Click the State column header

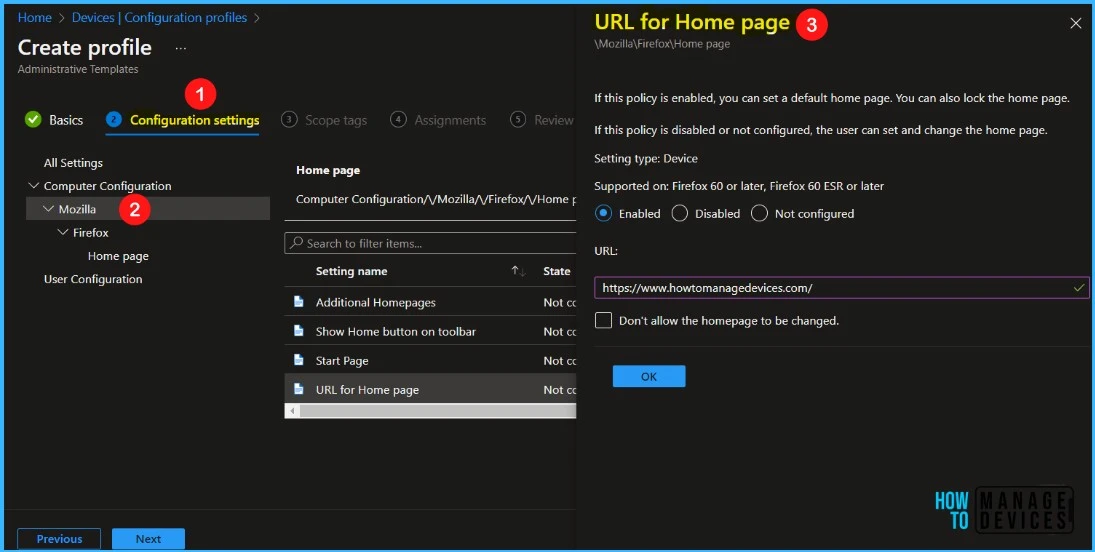point(557,271)
